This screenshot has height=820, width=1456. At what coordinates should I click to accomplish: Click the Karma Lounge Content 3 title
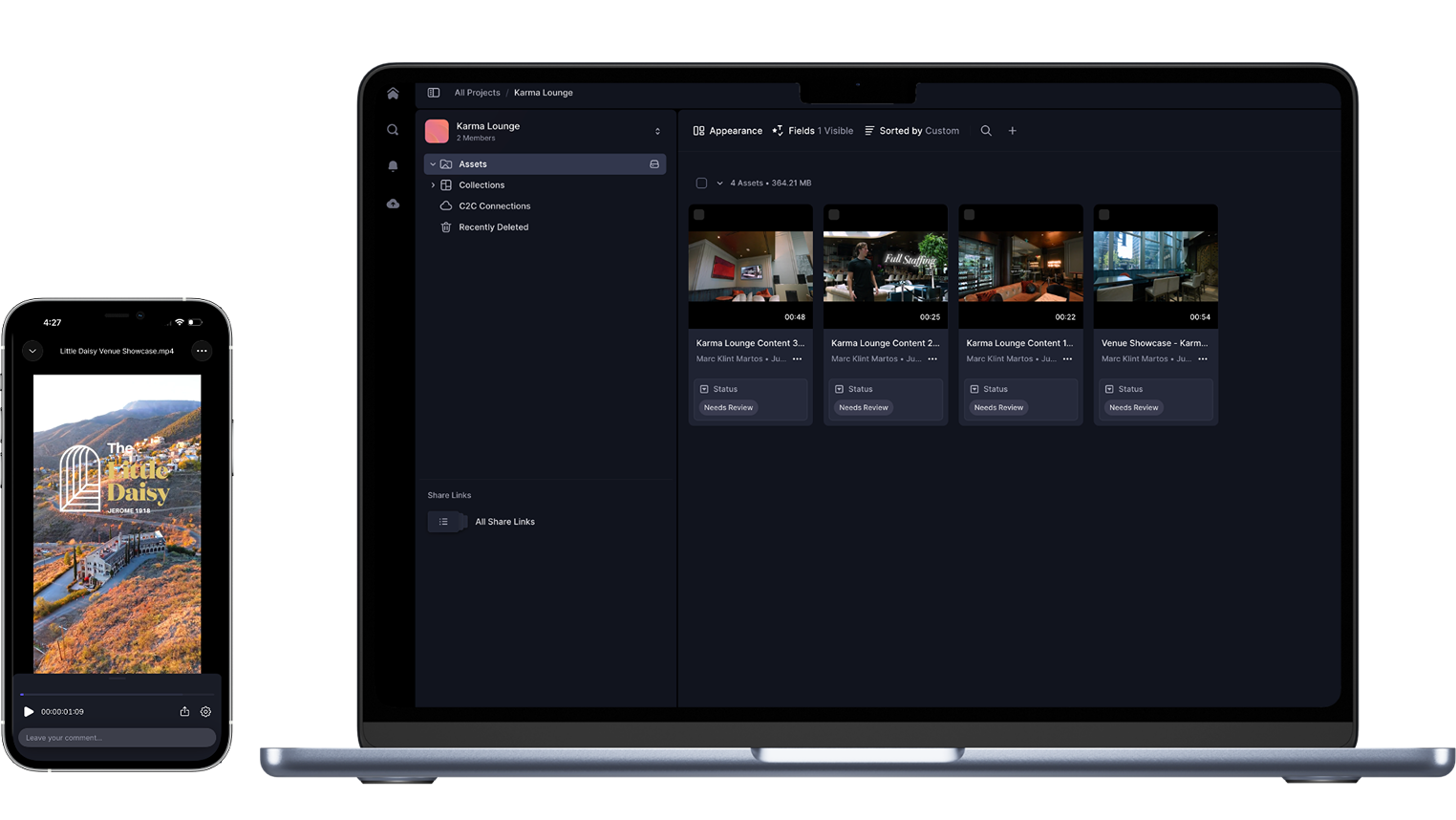750,343
